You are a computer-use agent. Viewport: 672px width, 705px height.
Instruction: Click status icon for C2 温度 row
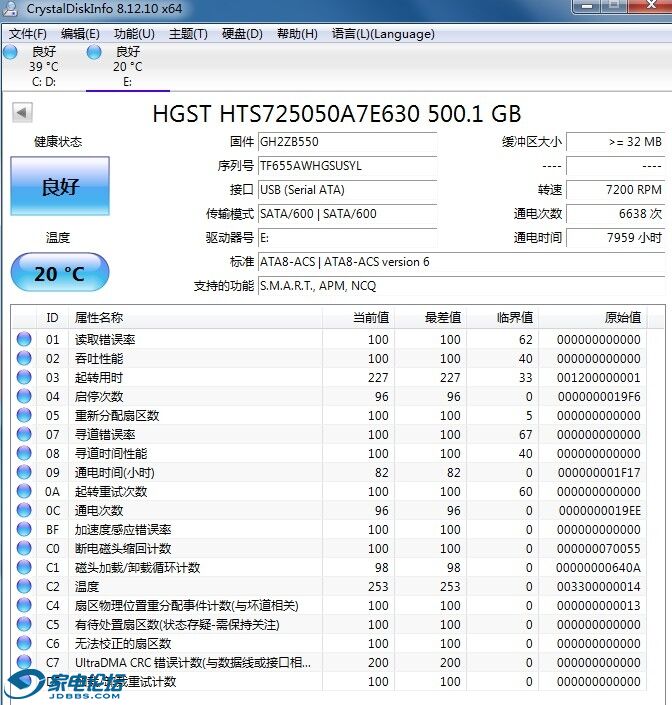[x=24, y=586]
